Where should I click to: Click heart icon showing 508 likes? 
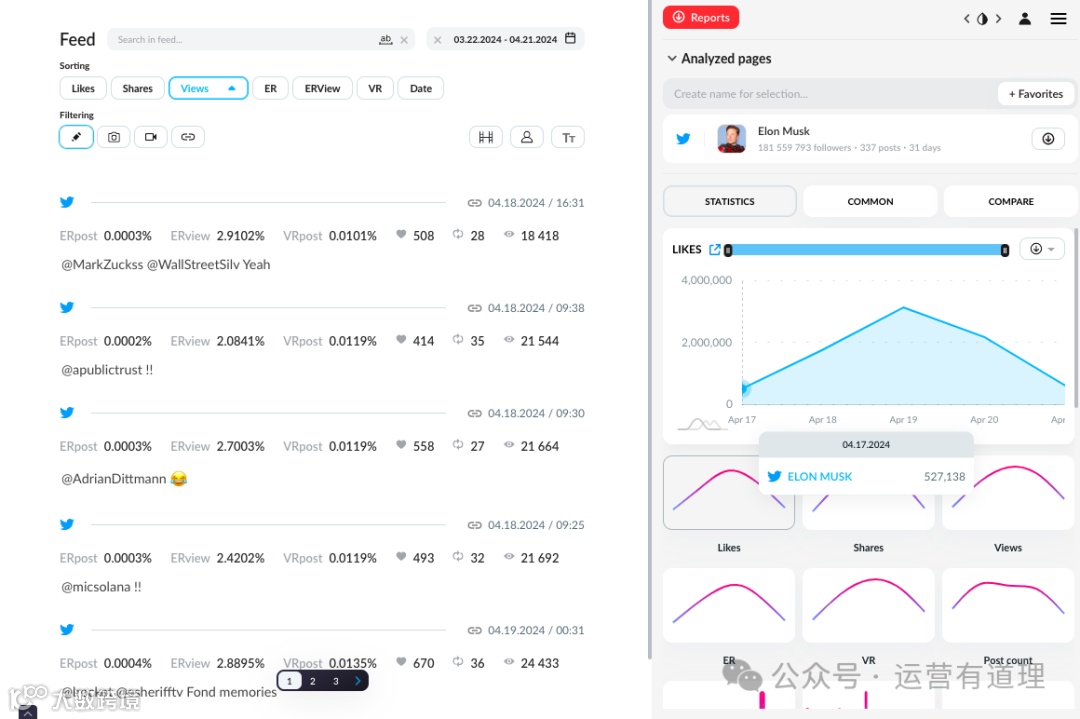[401, 234]
